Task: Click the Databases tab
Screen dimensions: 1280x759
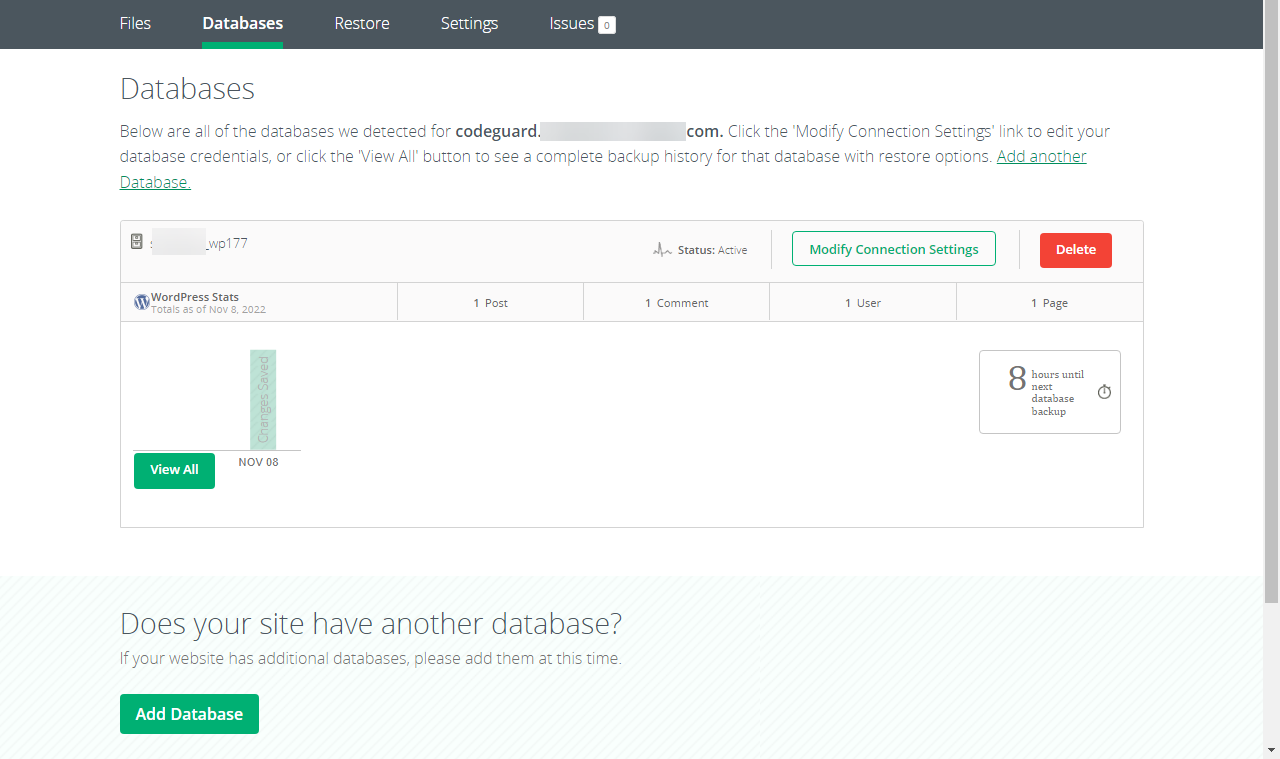Action: pos(242,23)
